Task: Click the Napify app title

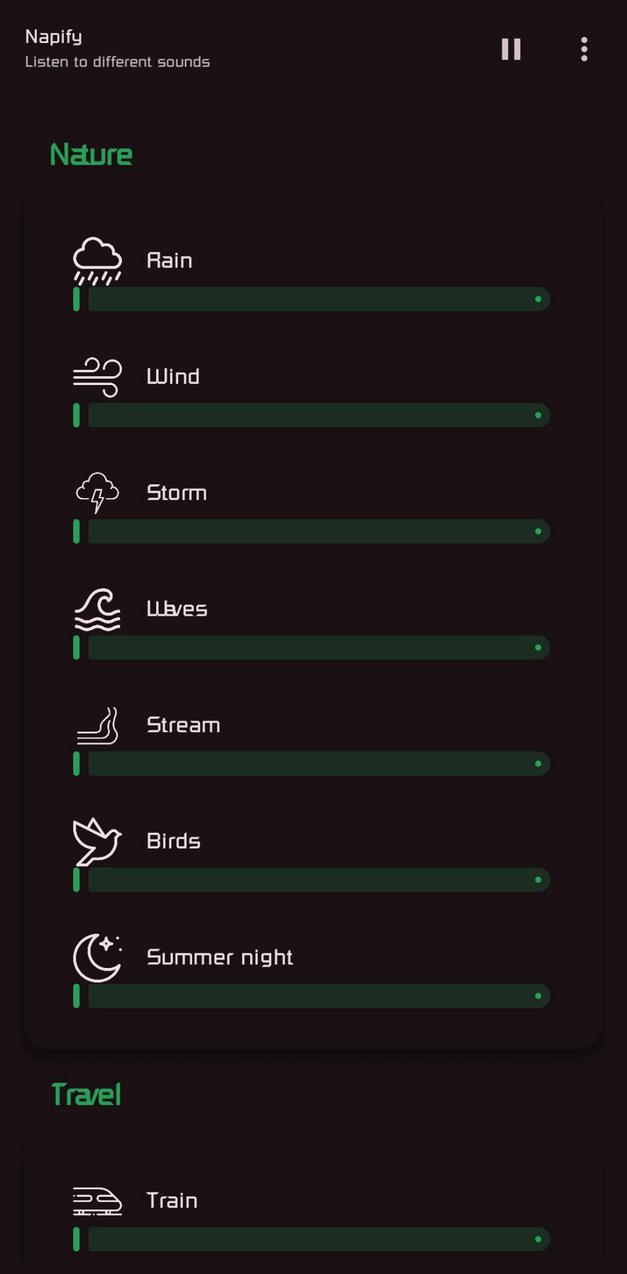Action: (54, 37)
